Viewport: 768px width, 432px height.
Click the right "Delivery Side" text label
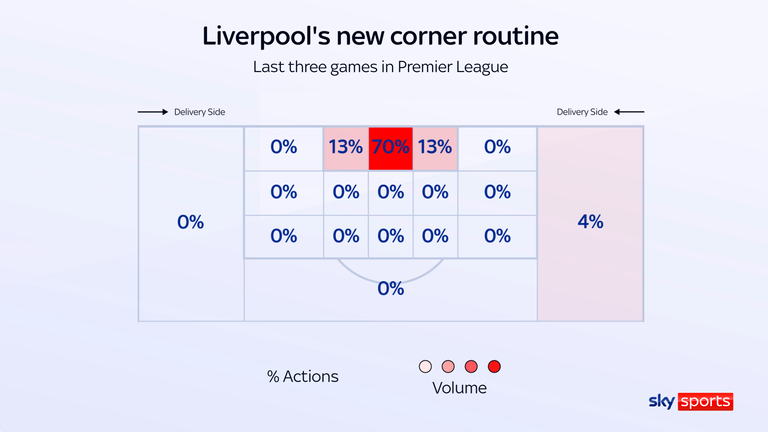(x=582, y=112)
